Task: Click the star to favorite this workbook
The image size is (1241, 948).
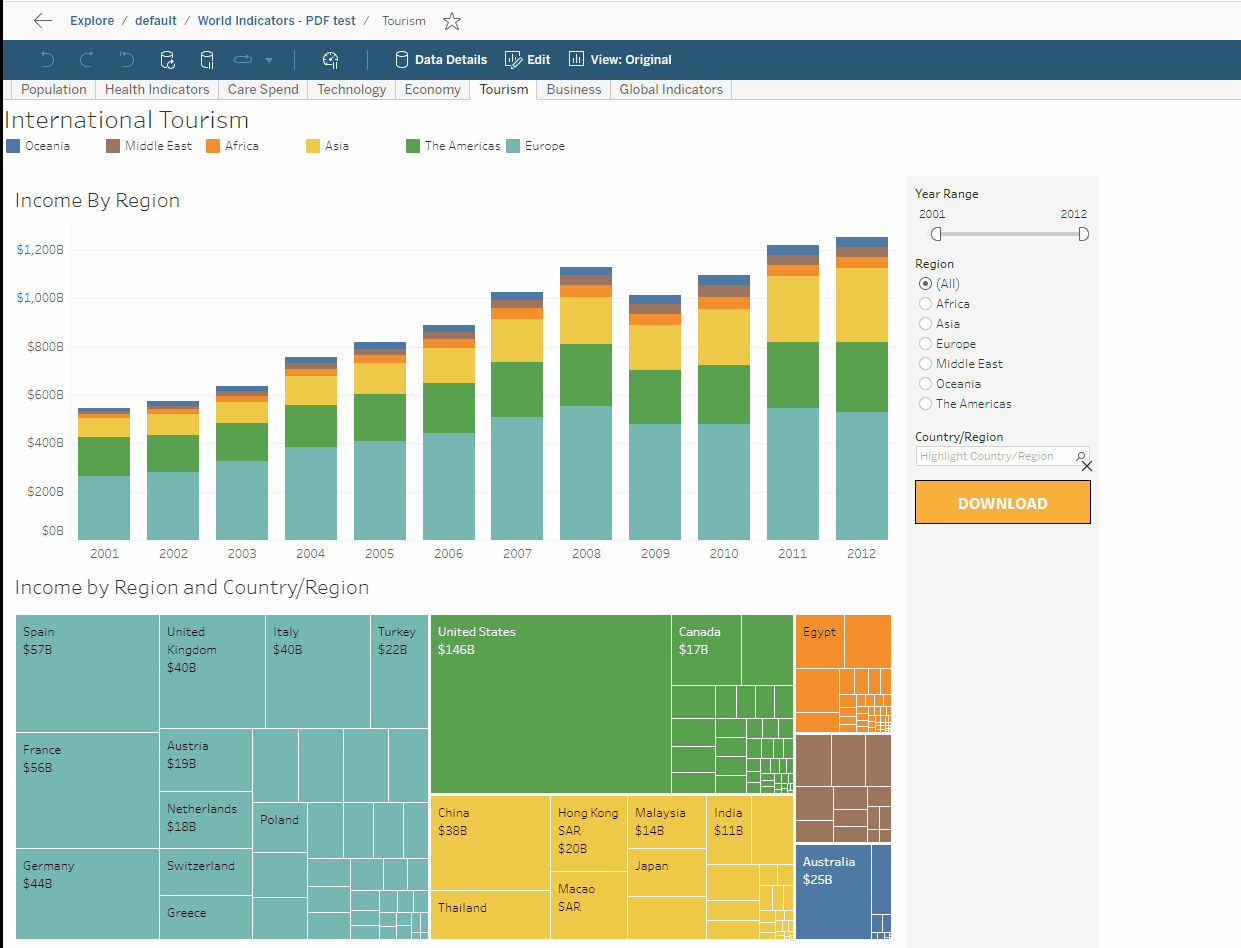Action: click(451, 20)
